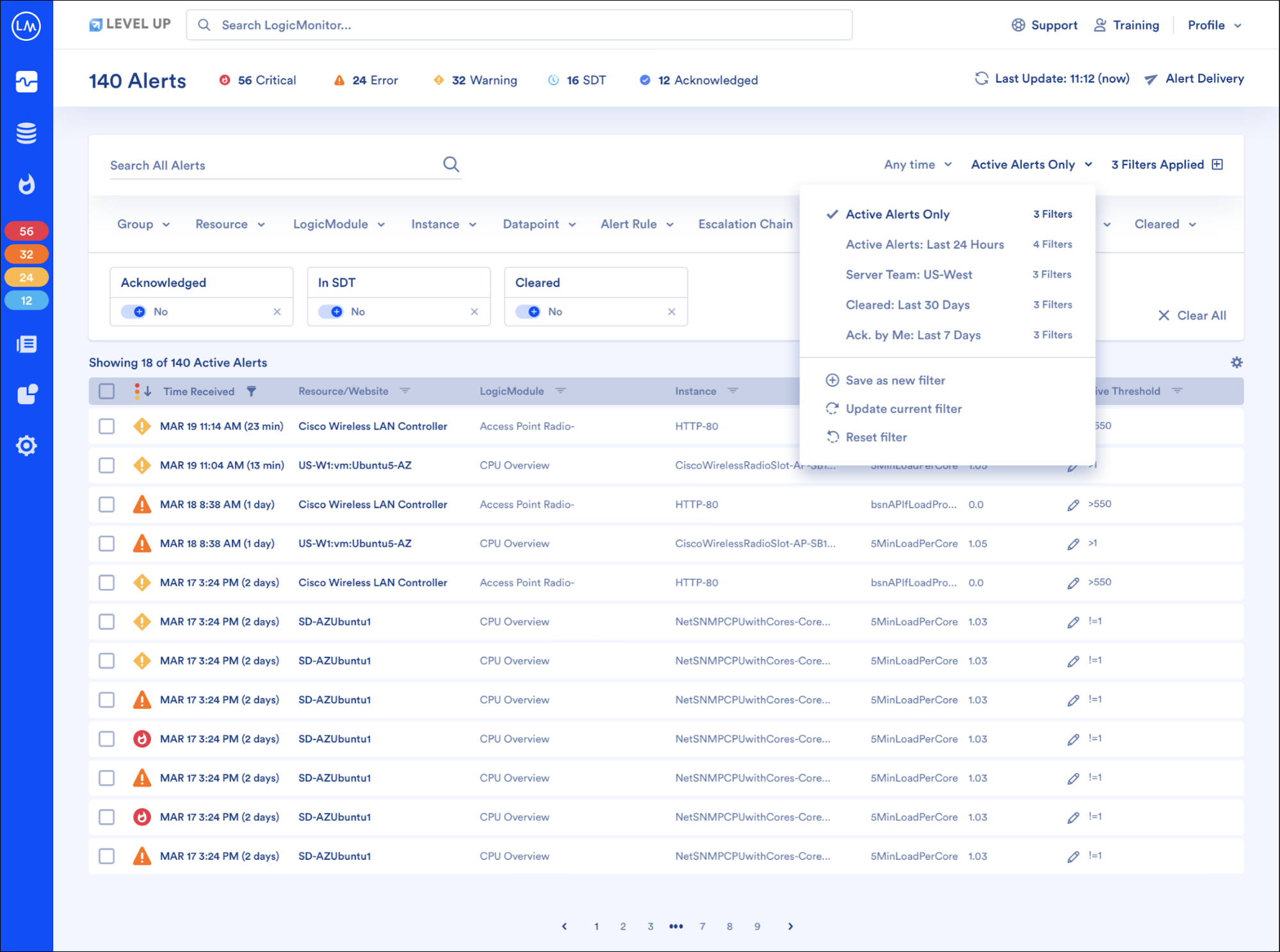Image resolution: width=1280 pixels, height=952 pixels.
Task: Open the Profile dropdown menu
Action: 1214,25
